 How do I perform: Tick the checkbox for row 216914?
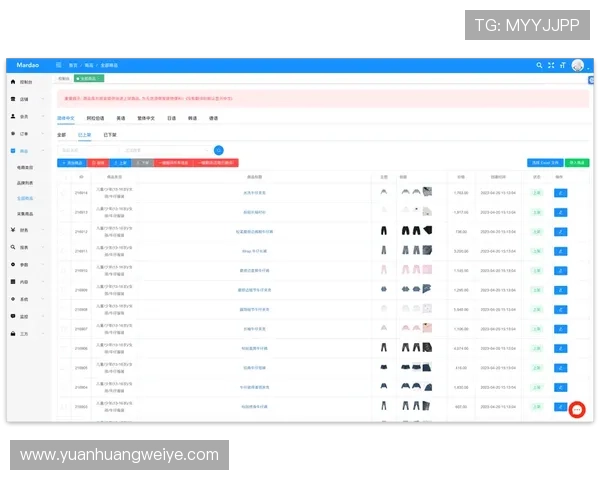click(x=64, y=193)
